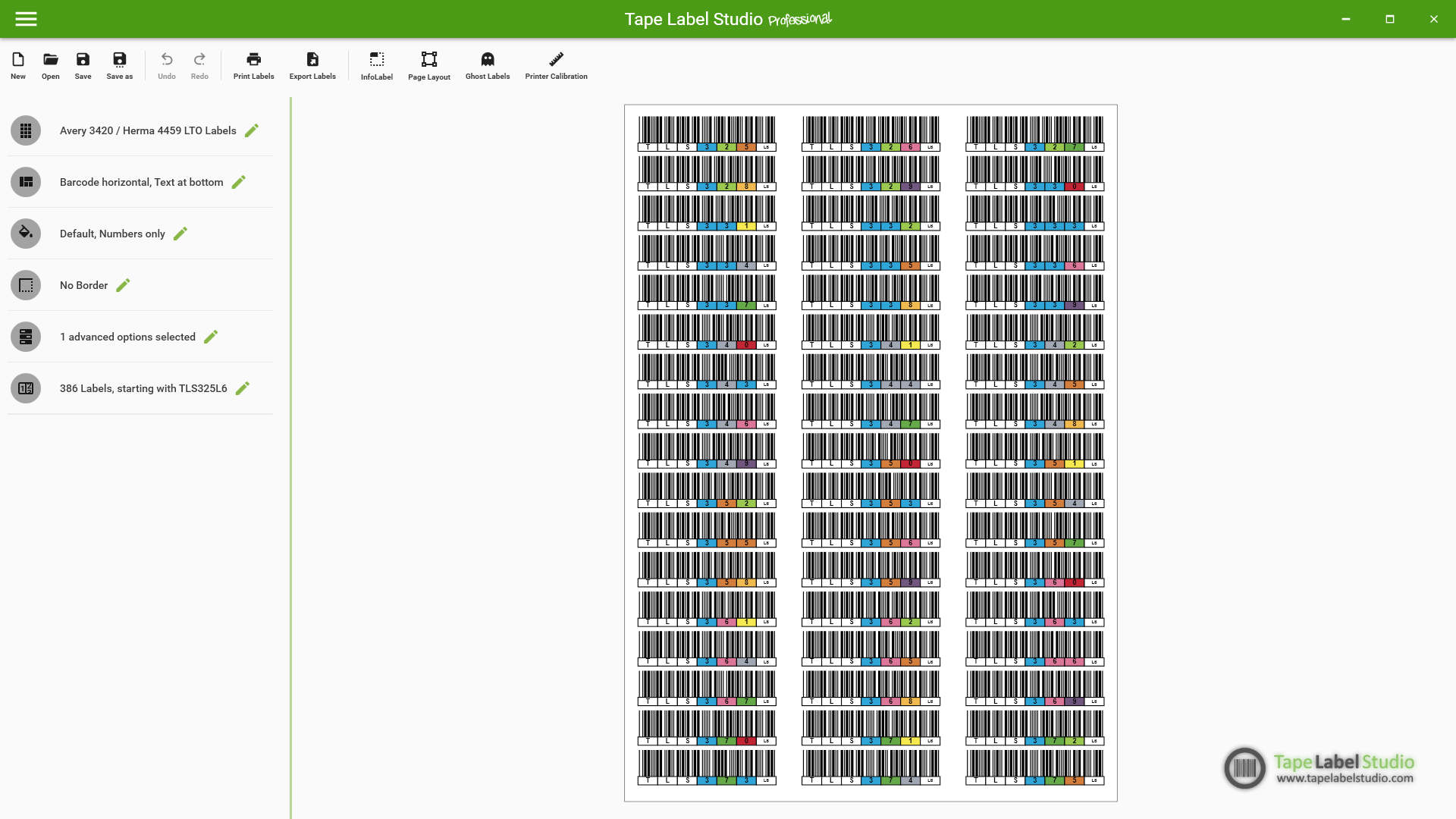Select 'Avery 3420 / Herma 4459 LTO Labels' text
Viewport: 1456px width, 819px height.
click(148, 130)
